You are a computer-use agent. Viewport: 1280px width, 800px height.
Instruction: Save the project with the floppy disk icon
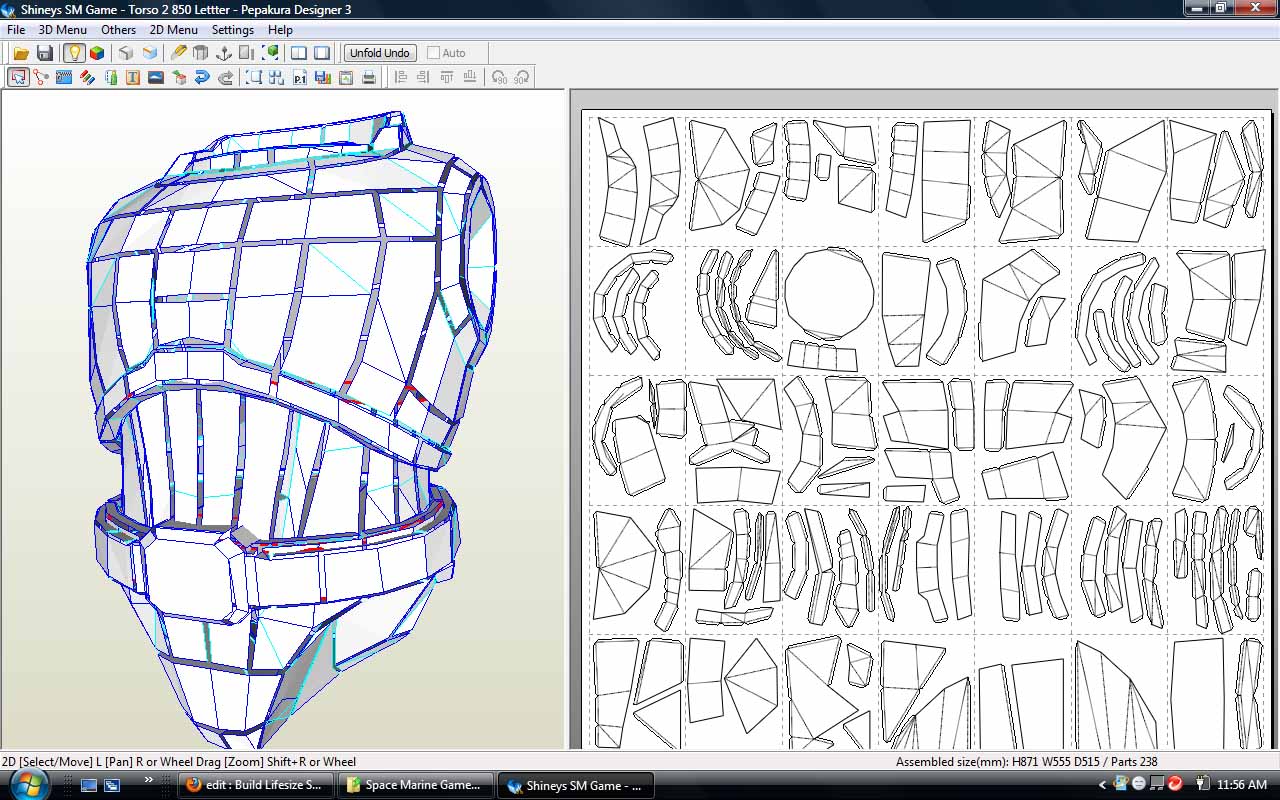(44, 53)
